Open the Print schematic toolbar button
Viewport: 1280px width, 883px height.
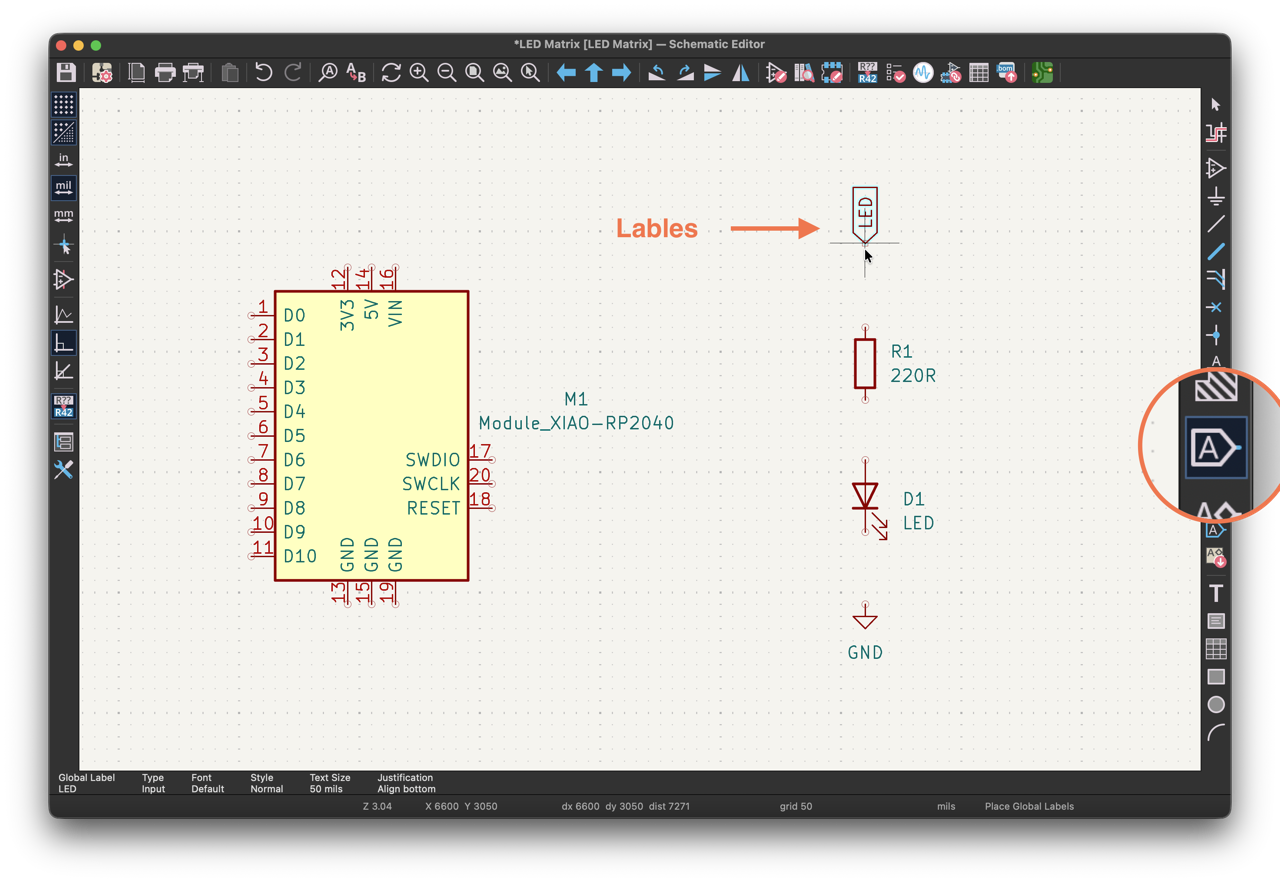pos(165,73)
